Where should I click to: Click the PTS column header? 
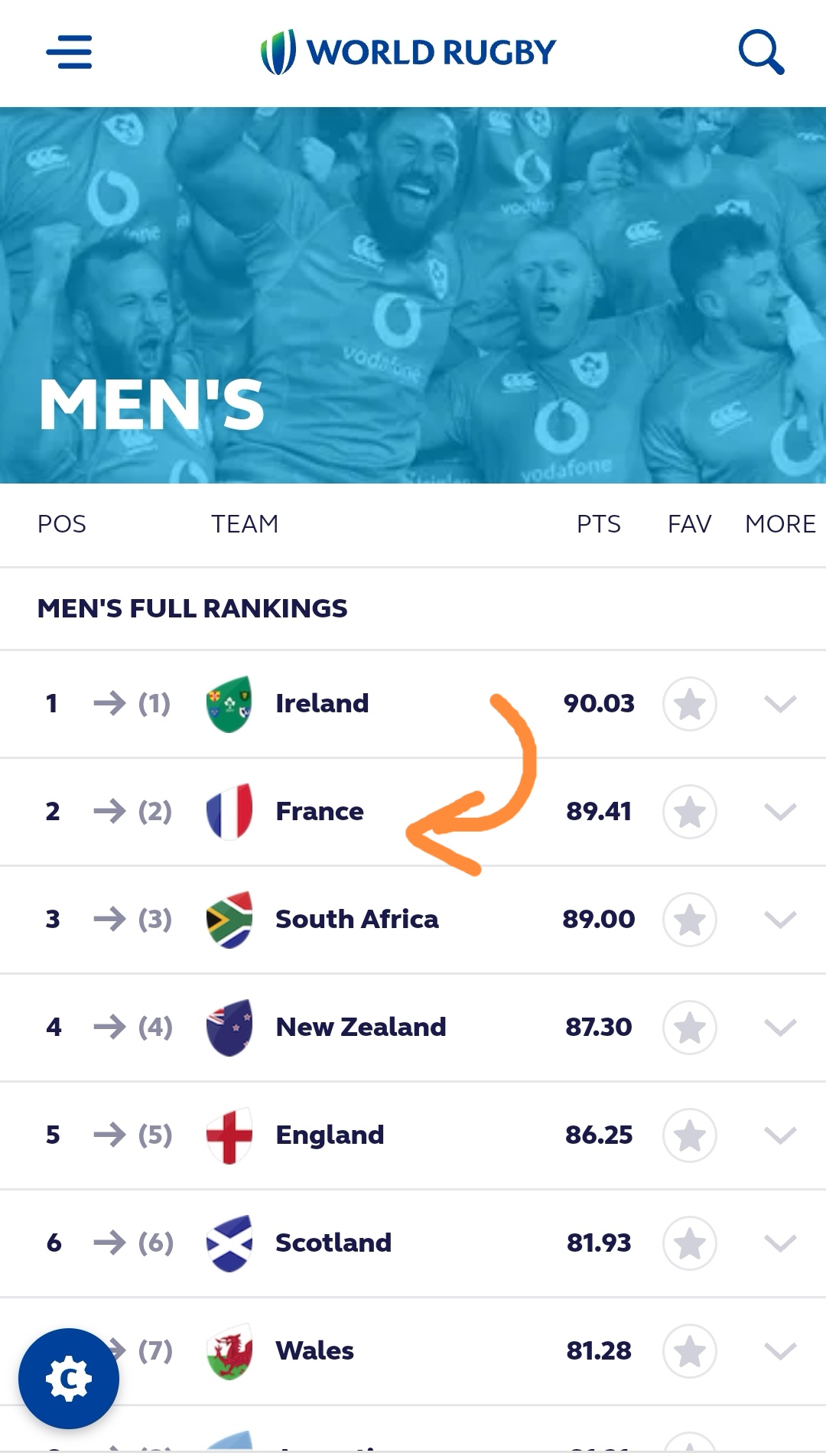[598, 524]
